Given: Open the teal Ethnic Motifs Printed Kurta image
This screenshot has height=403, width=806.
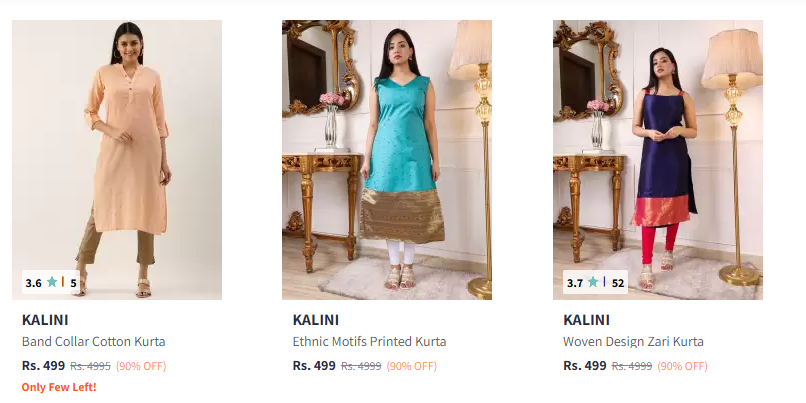Looking at the screenshot, I should [x=387, y=160].
